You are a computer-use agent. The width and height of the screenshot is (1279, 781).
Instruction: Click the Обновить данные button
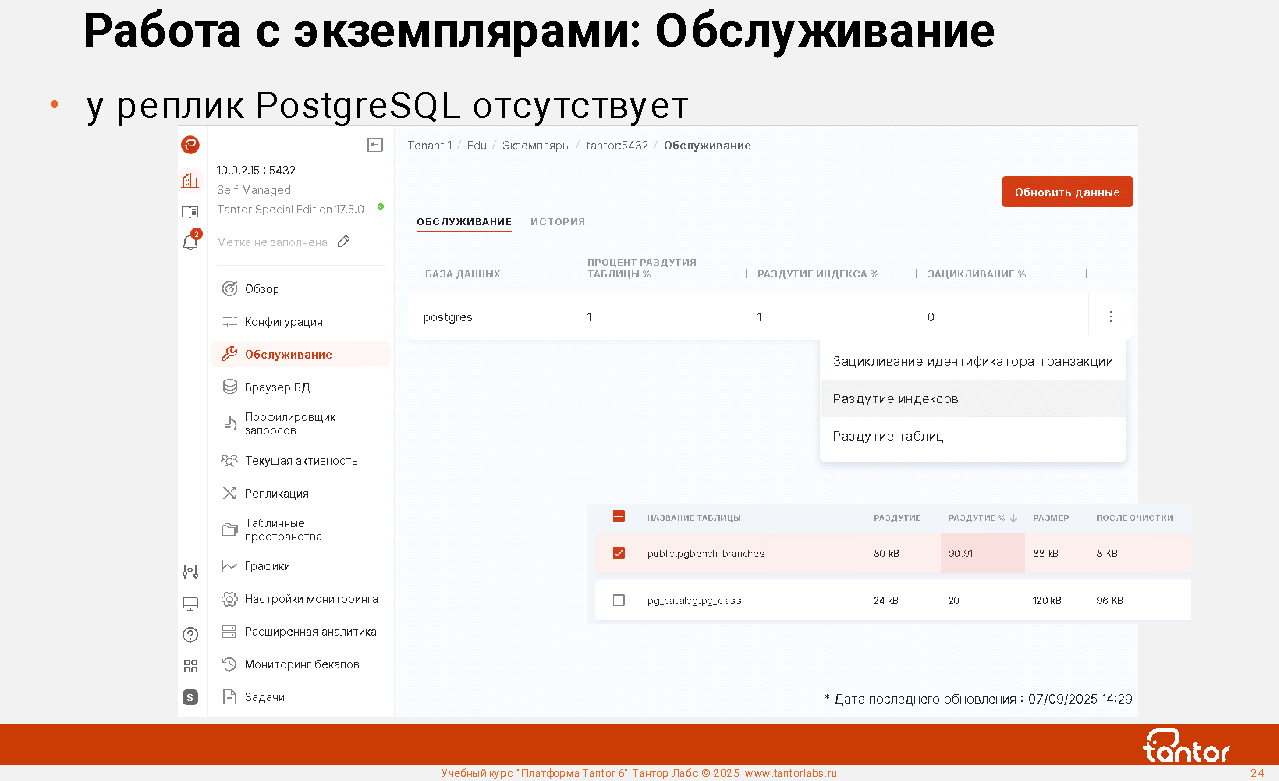tap(1066, 192)
